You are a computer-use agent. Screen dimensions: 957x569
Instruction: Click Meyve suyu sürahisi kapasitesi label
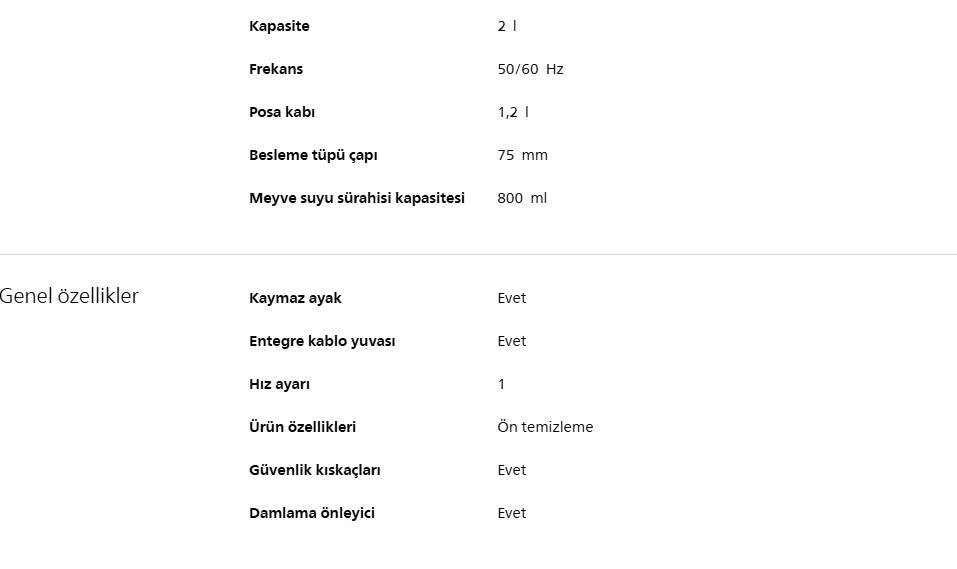click(x=357, y=198)
